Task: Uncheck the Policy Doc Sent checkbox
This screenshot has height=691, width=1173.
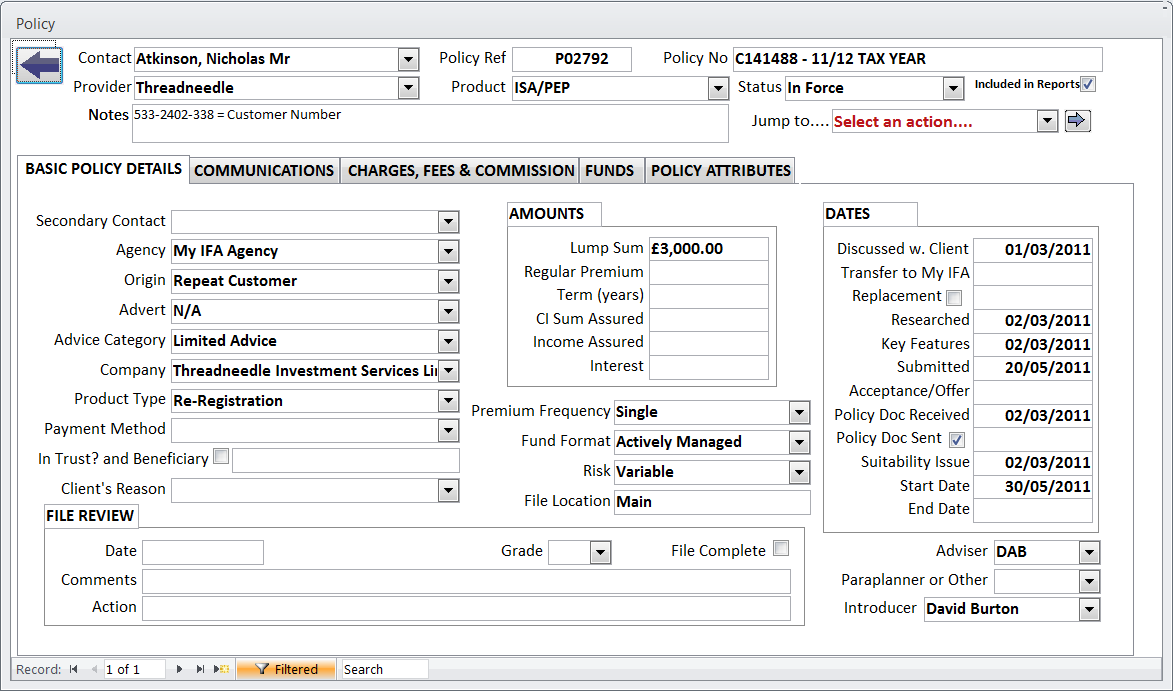Action: (x=957, y=439)
